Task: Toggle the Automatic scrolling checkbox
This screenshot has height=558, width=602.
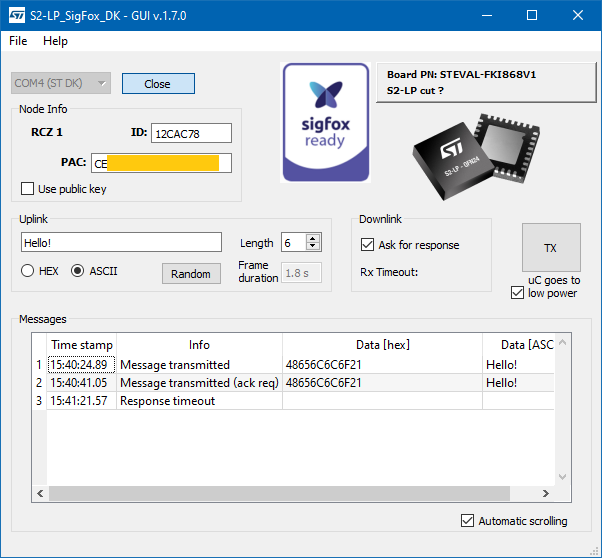Action: 467,521
